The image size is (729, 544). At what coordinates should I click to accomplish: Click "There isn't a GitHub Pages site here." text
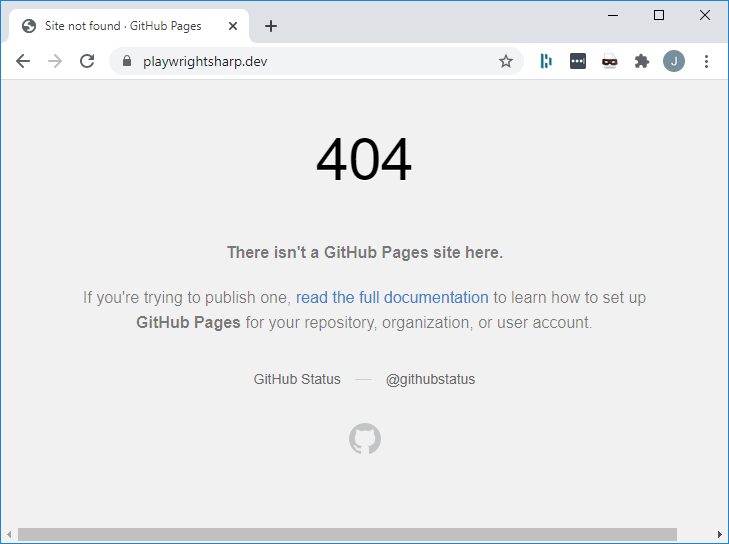(365, 252)
